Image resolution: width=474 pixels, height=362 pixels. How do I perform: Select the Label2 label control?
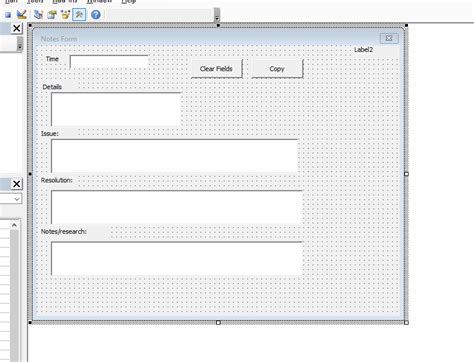click(x=363, y=50)
